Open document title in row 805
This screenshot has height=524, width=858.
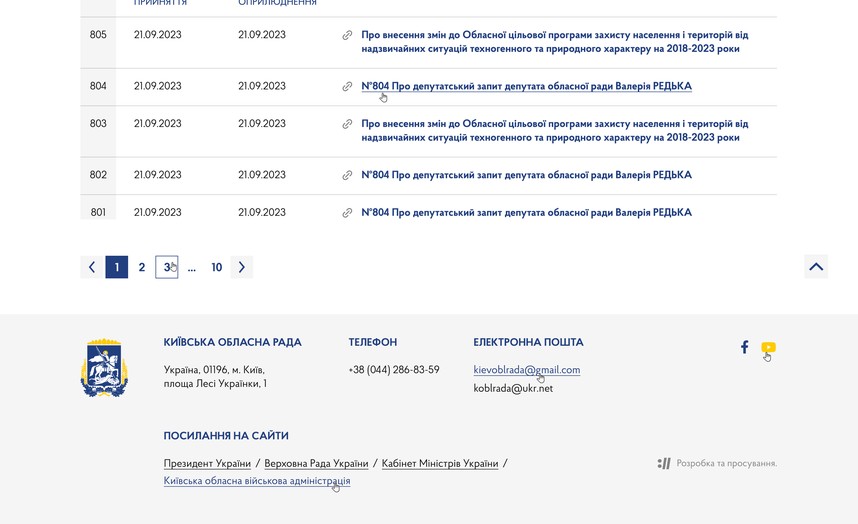[x=555, y=42]
